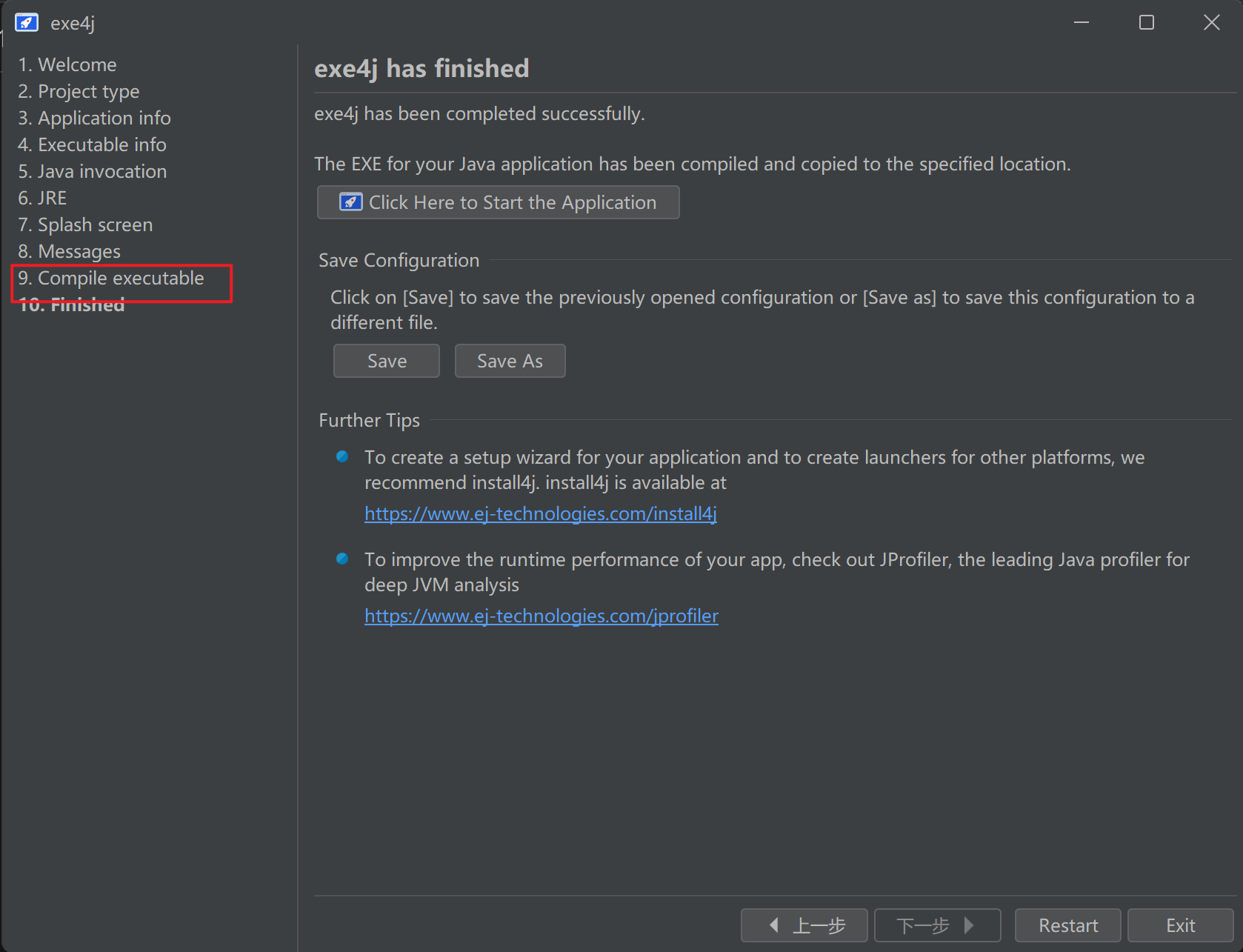Jump to Application info step
Viewport: 1243px width, 952px height.
94,119
